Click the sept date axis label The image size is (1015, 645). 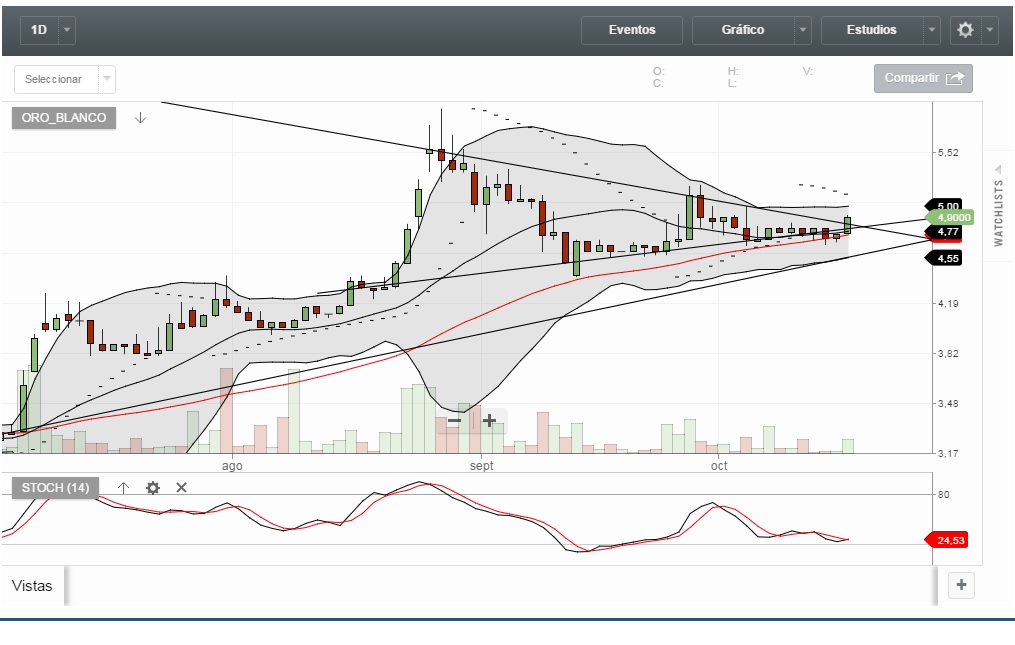(482, 466)
